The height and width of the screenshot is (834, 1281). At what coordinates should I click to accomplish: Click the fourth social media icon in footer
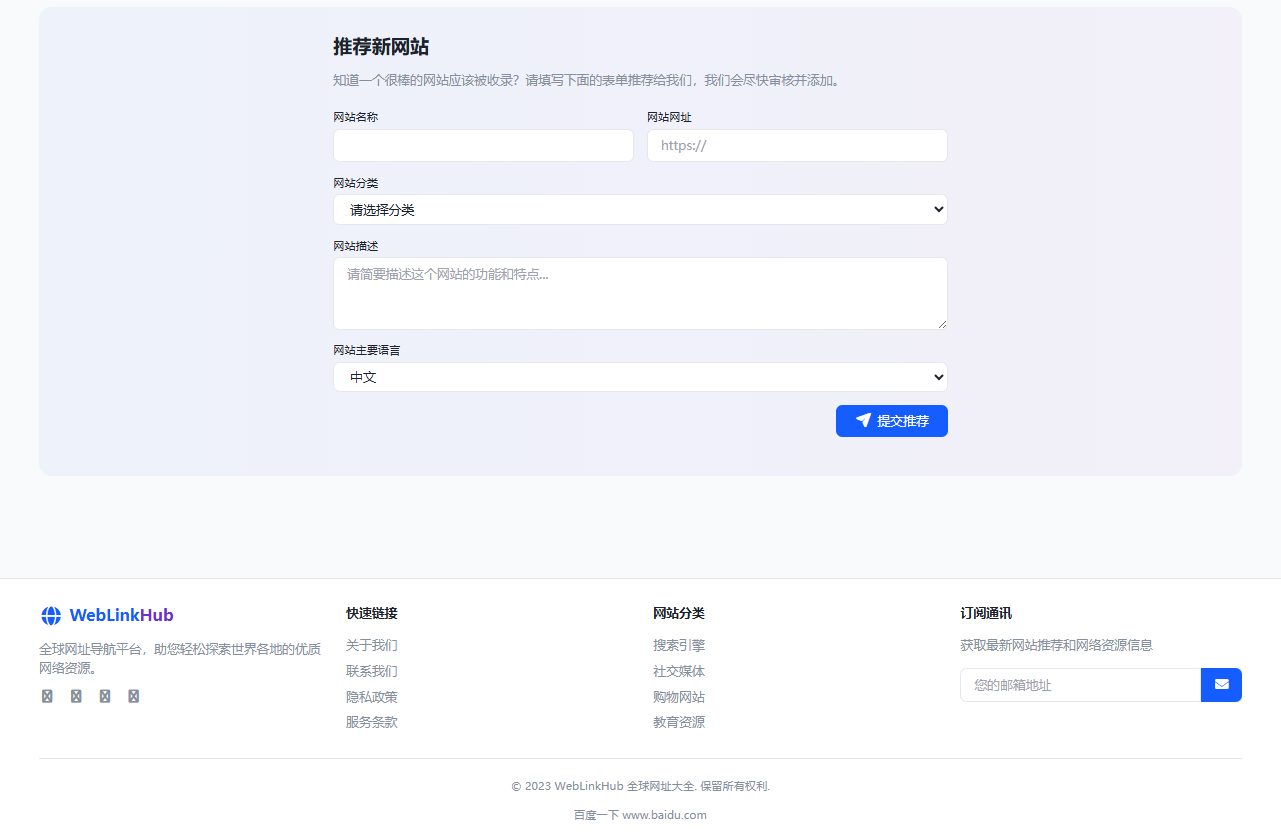(x=134, y=695)
